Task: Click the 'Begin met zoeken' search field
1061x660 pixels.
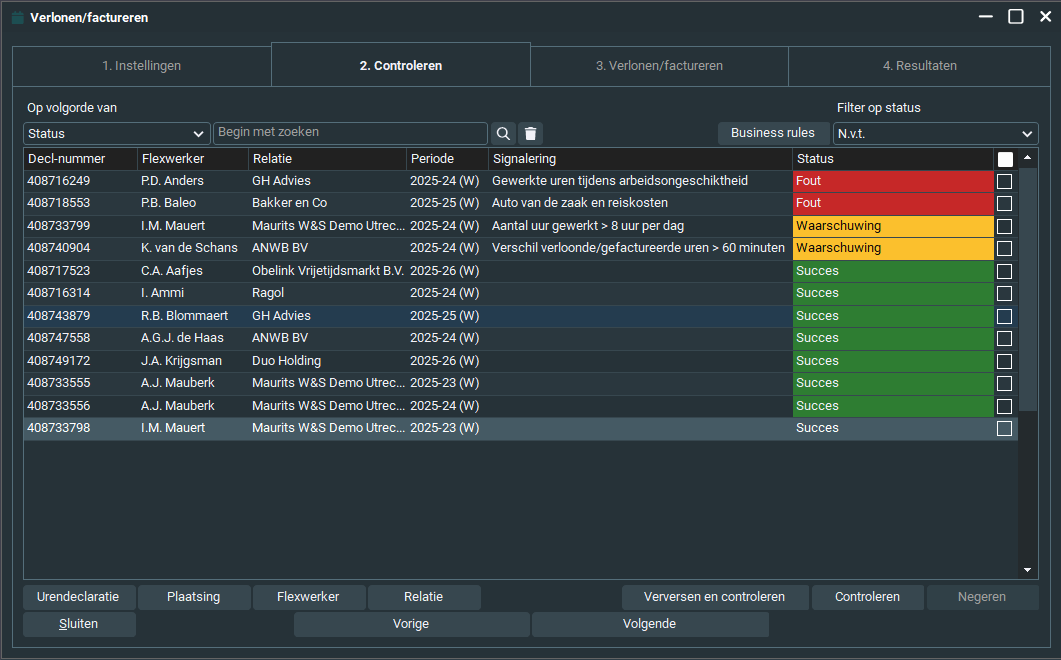Action: tap(350, 133)
